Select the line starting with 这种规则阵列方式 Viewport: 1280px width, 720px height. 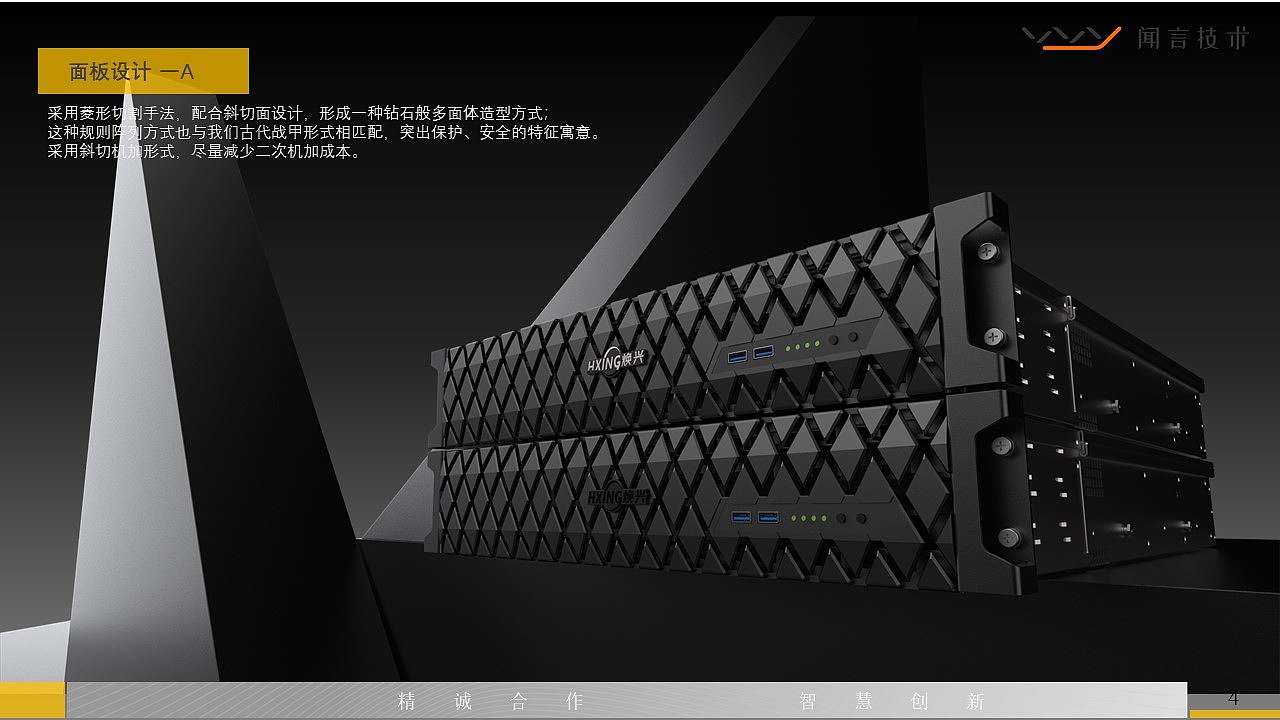pos(326,132)
